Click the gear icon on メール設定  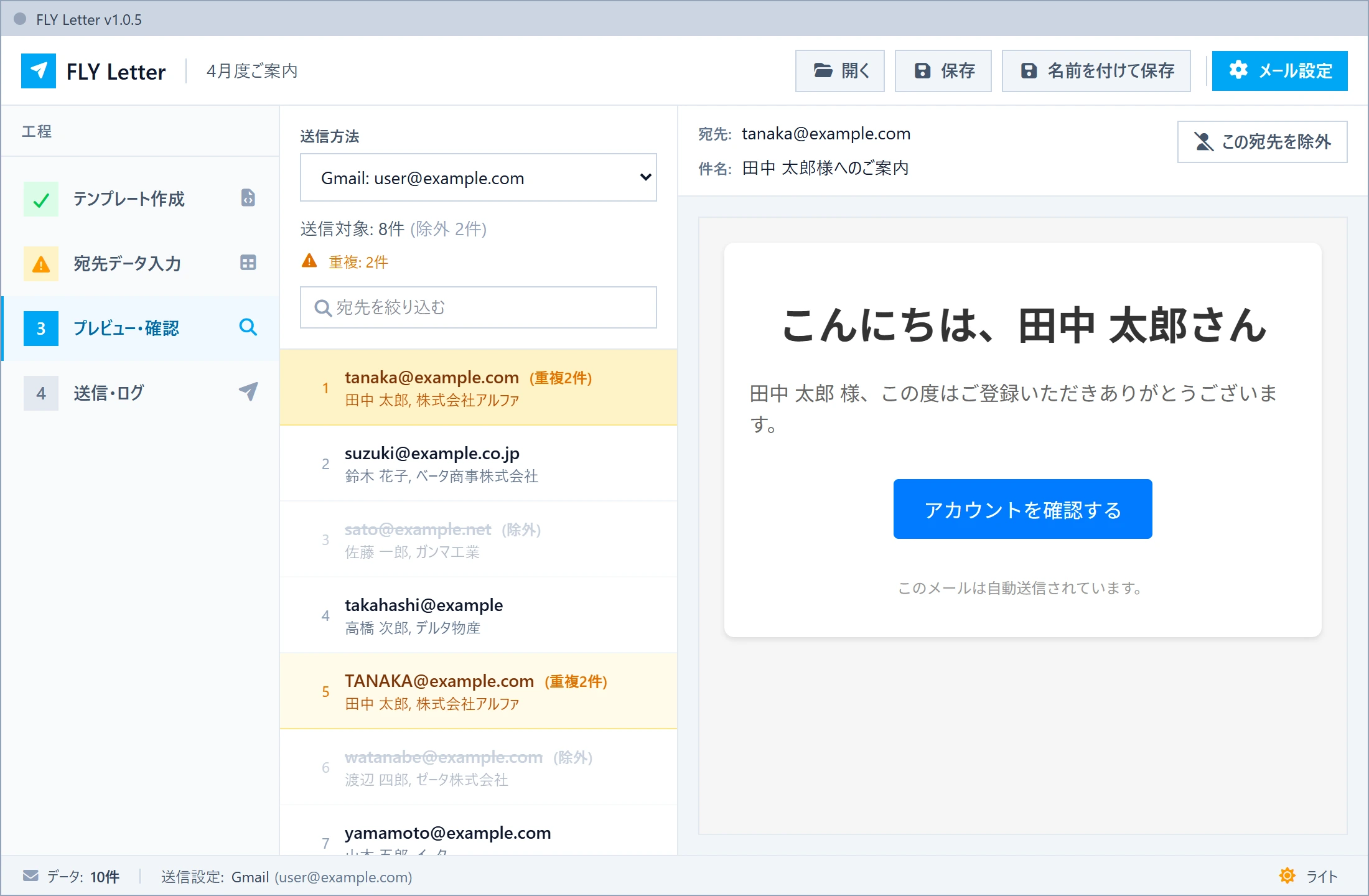click(x=1238, y=70)
